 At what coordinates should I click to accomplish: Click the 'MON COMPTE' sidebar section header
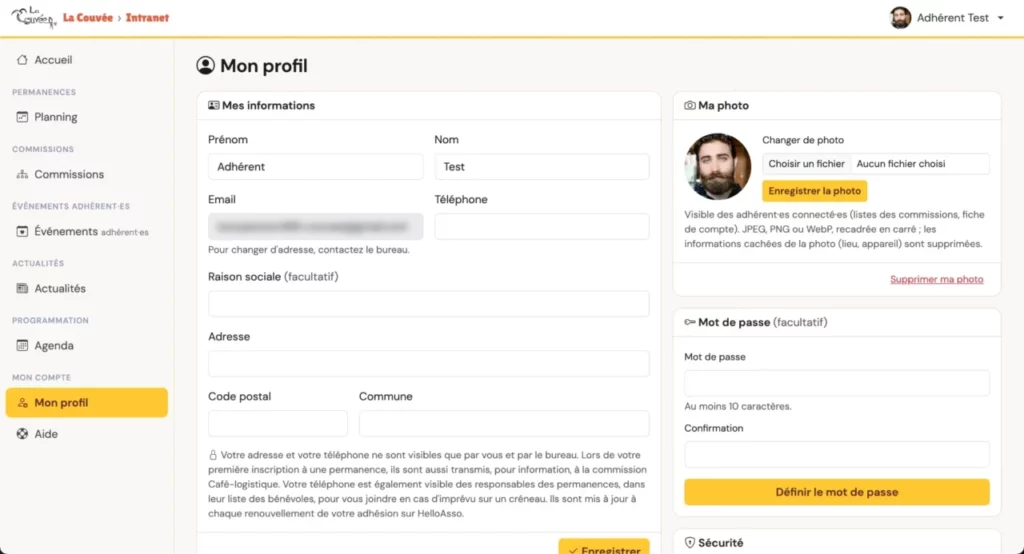tap(41, 378)
